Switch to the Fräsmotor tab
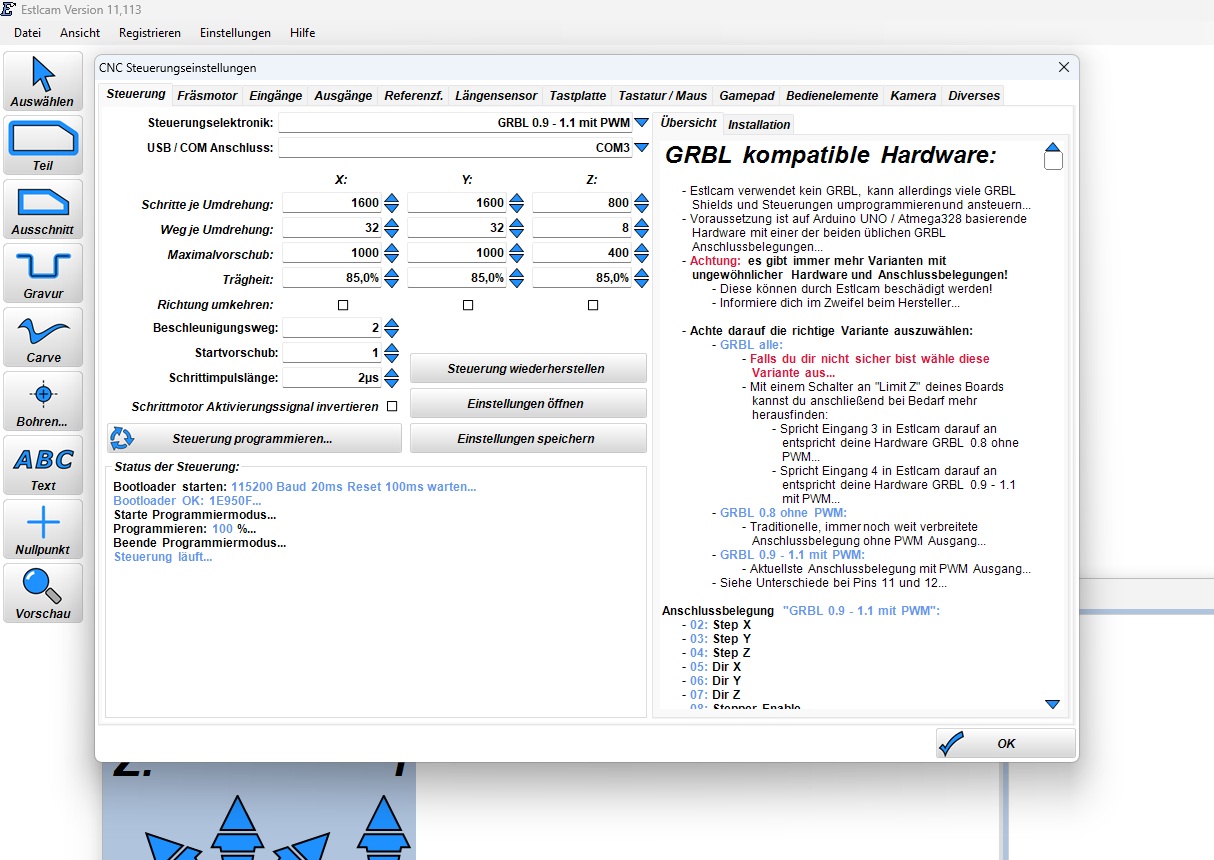This screenshot has width=1214, height=860. click(x=207, y=96)
